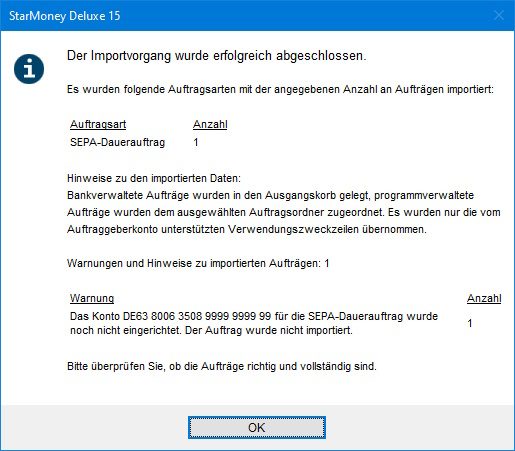
Task: Click the StarMoney Deluxe 15 title bar
Action: [x=247, y=15]
